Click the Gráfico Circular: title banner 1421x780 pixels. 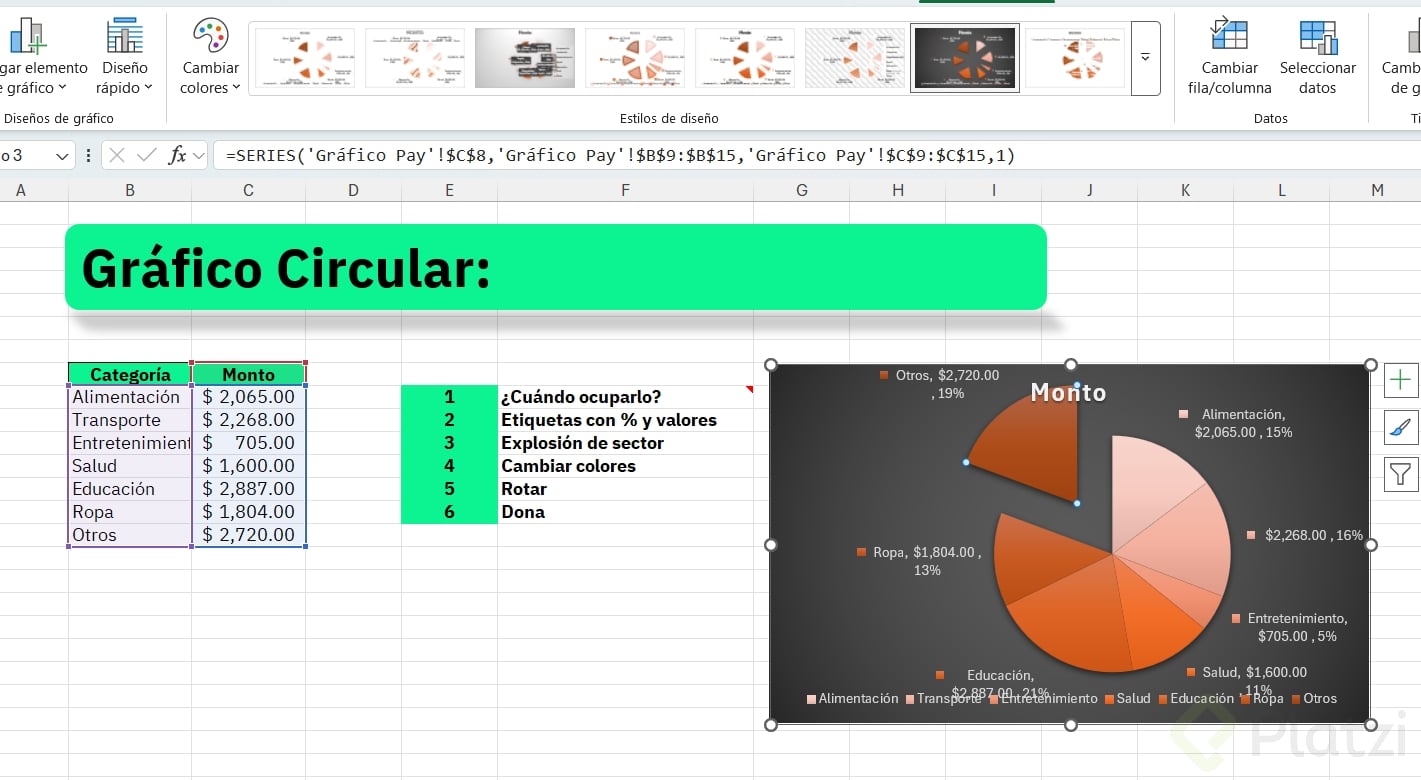(x=555, y=267)
